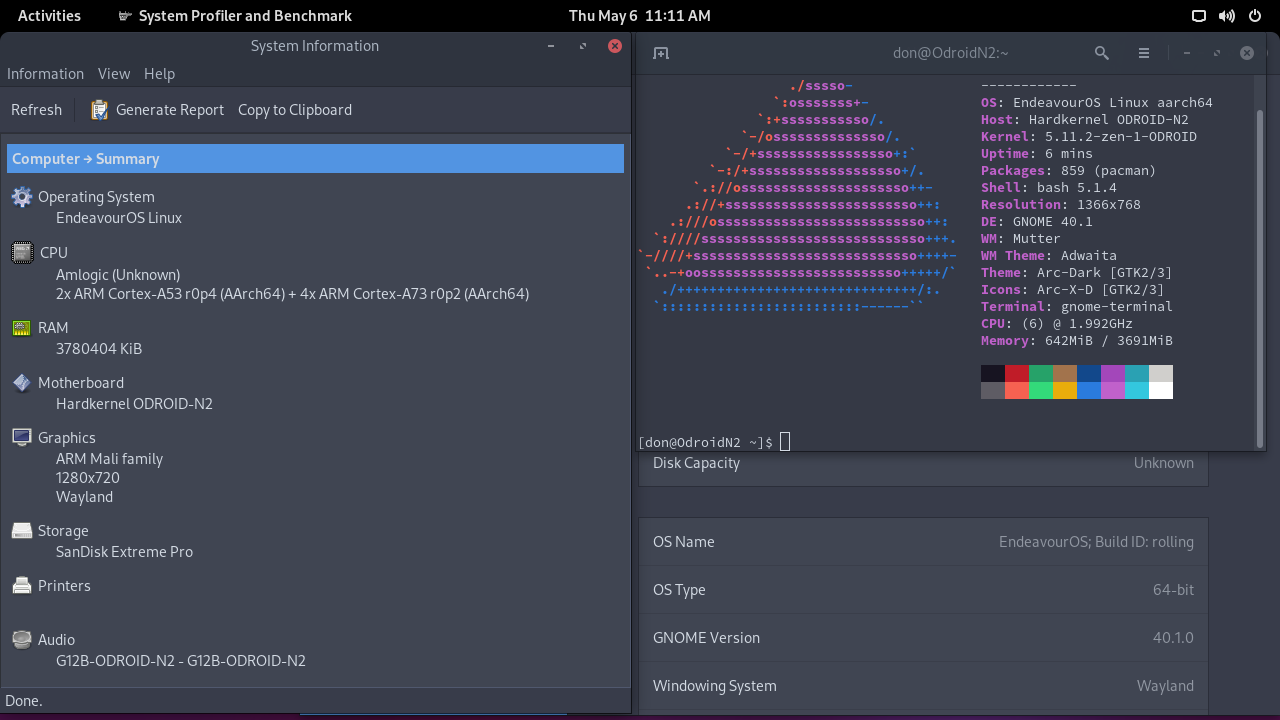
Task: Close the System Information window
Action: tap(615, 46)
